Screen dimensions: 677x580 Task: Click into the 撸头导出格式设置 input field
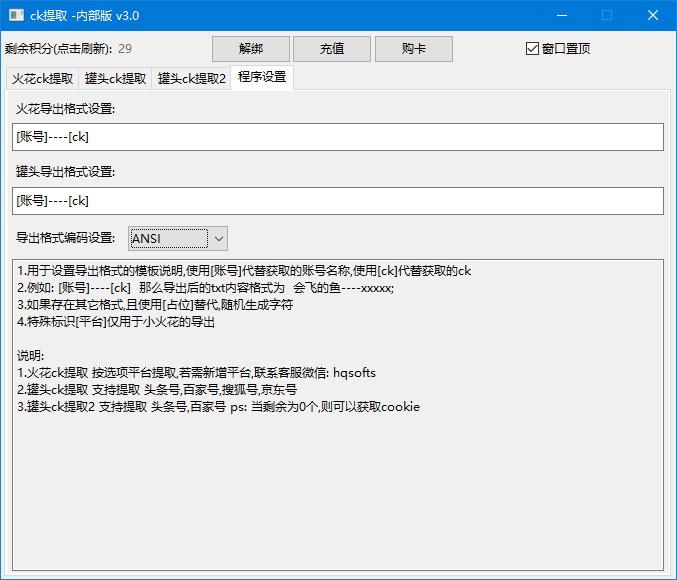[338, 201]
